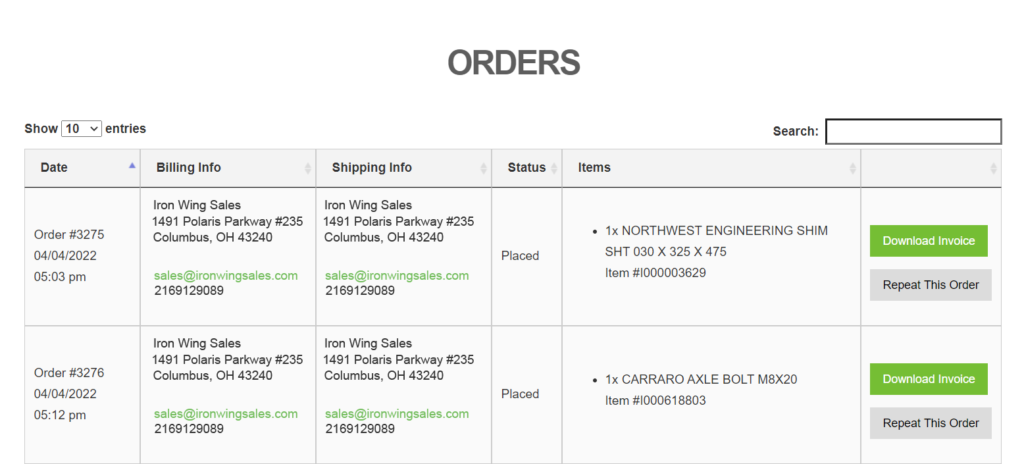The width and height of the screenshot is (1024, 464).
Task: Open shipping email link for Order #3275
Action: [397, 276]
